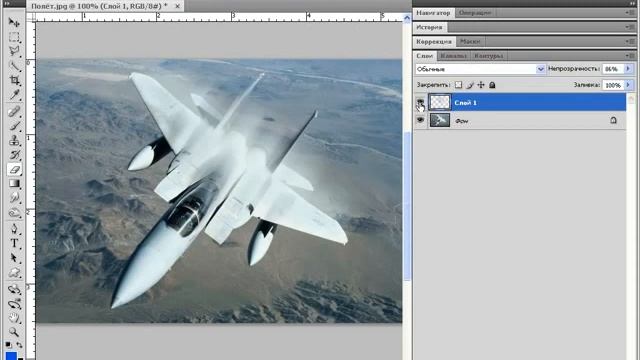Select the Eraser tool
Image resolution: width=640 pixels, height=360 pixels.
tap(14, 169)
